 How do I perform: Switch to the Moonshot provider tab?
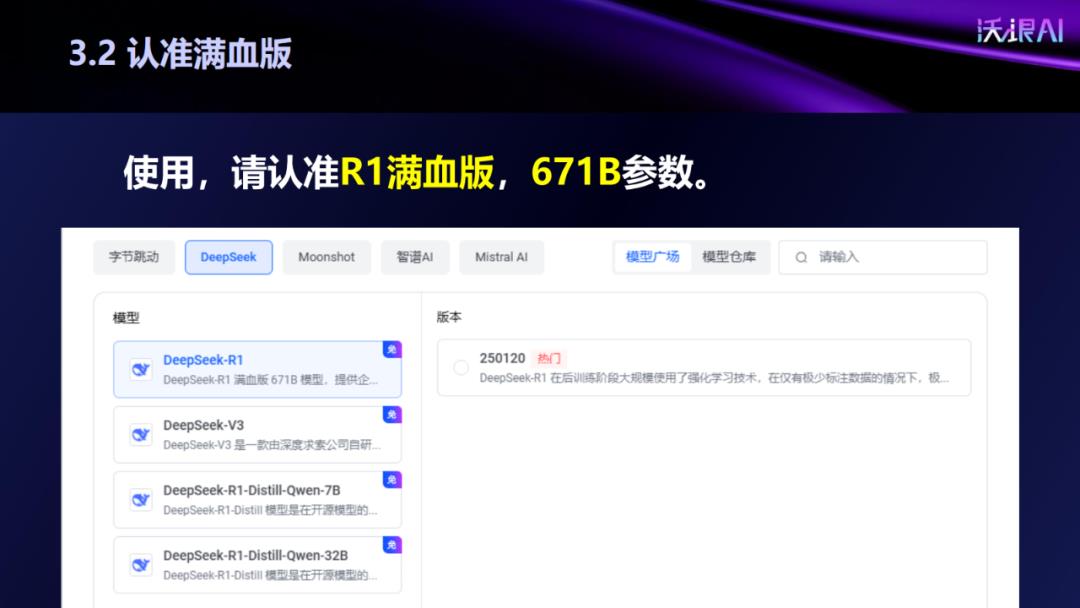point(326,257)
